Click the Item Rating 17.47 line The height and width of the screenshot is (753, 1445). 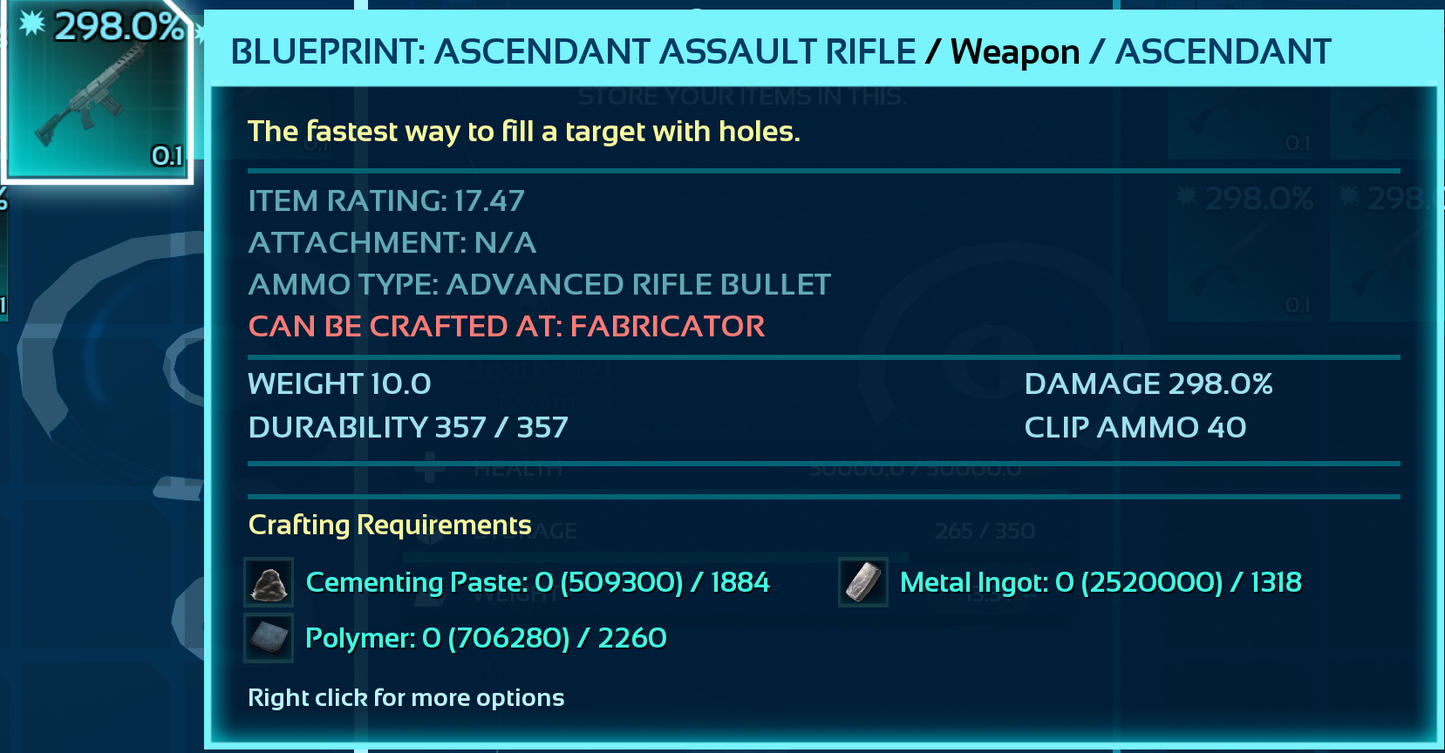coord(386,201)
